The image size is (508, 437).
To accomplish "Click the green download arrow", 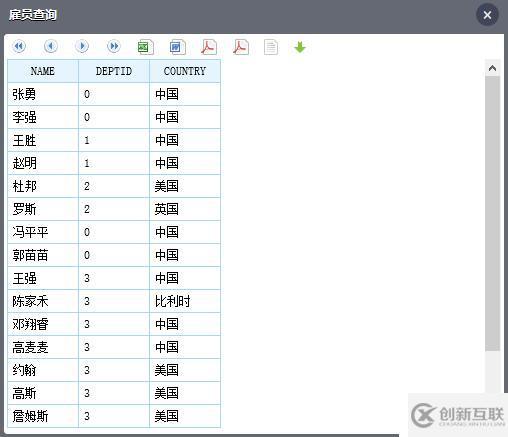I will pos(300,47).
